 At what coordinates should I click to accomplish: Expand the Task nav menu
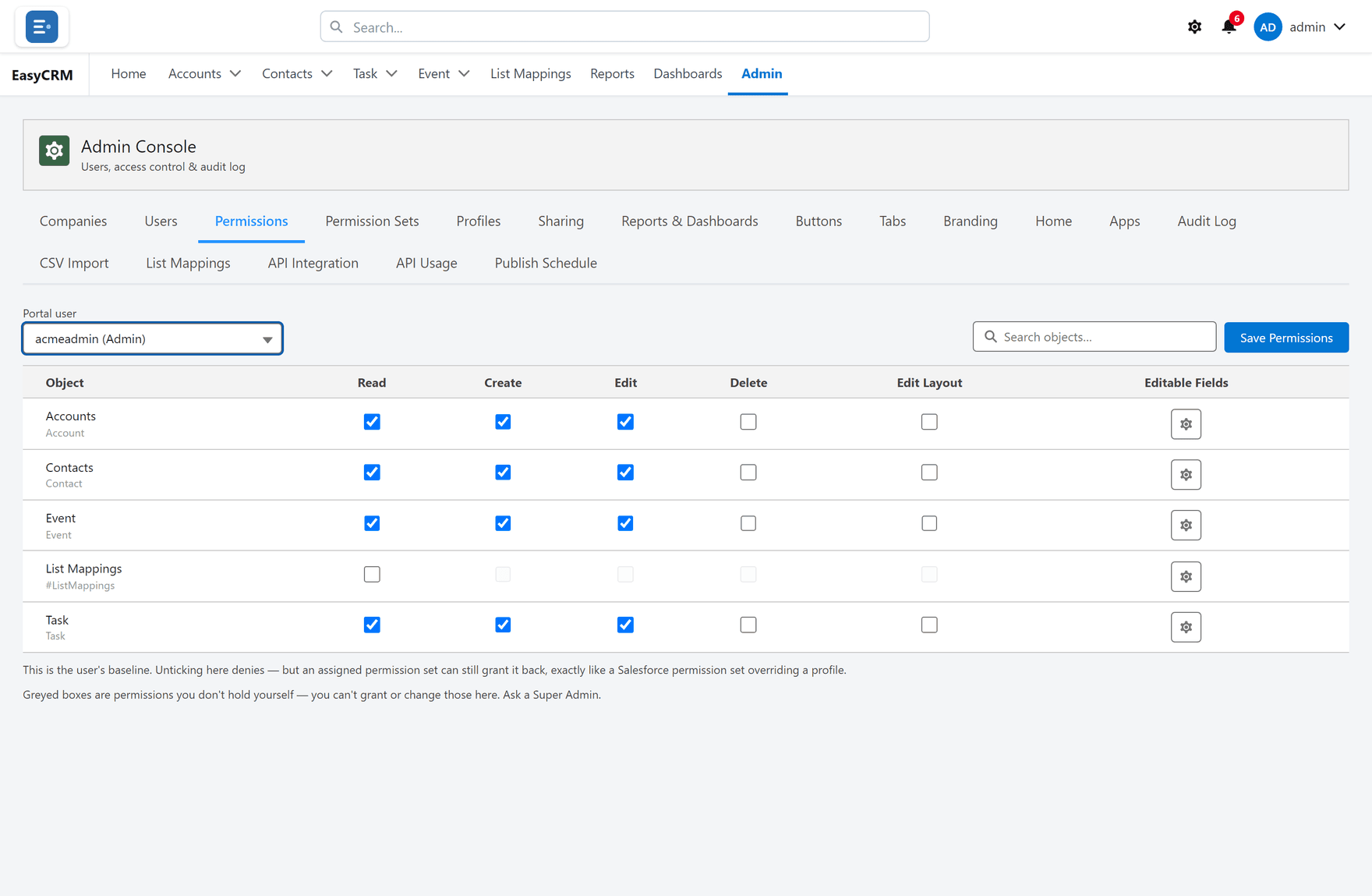tap(391, 74)
